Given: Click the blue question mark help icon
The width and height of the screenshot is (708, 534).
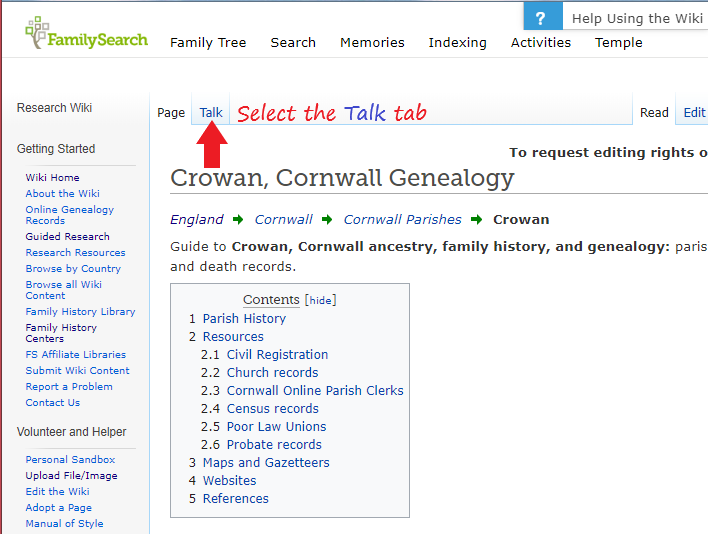Looking at the screenshot, I should 541,18.
